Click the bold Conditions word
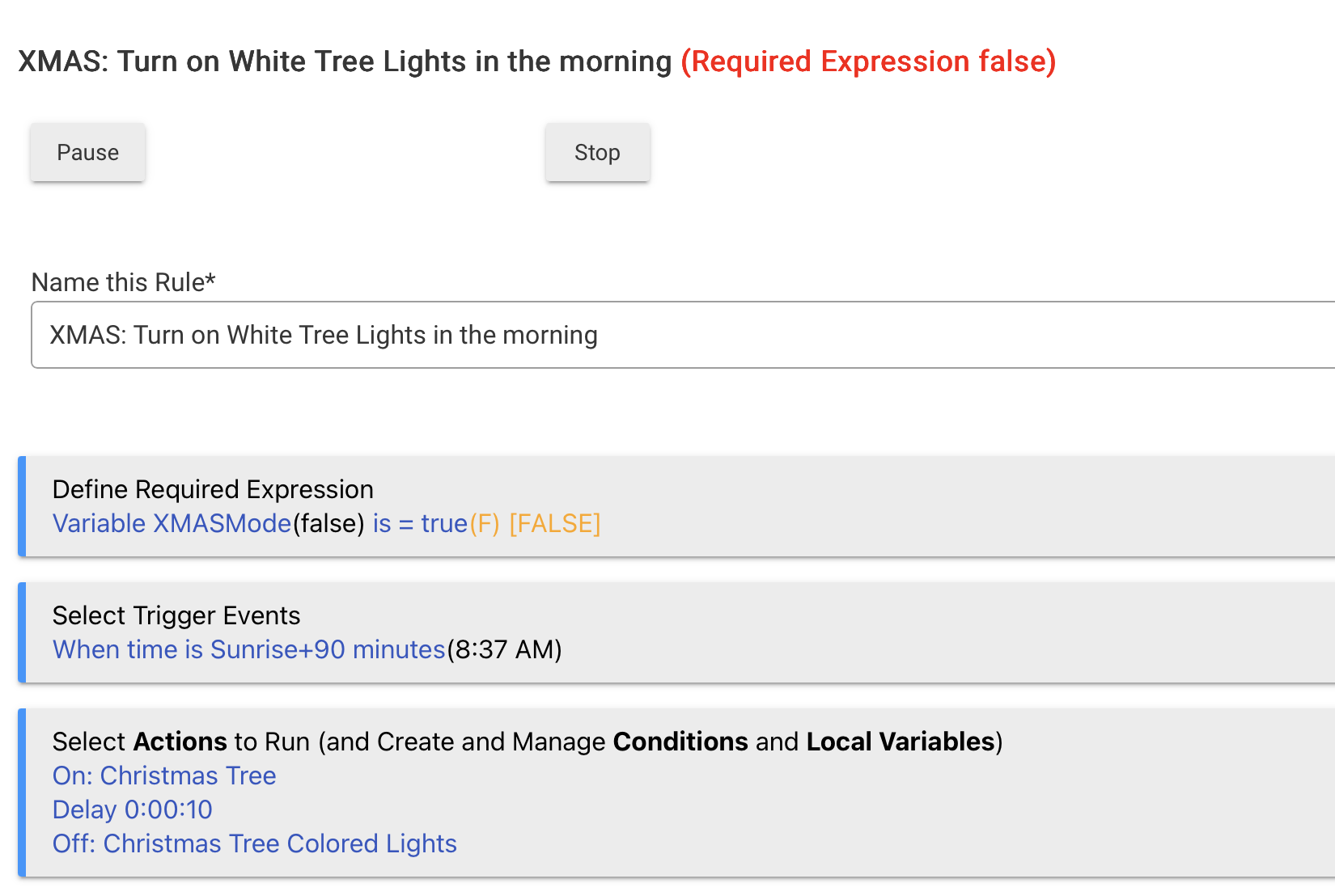Viewport: 1335px width, 896px height. 680,742
